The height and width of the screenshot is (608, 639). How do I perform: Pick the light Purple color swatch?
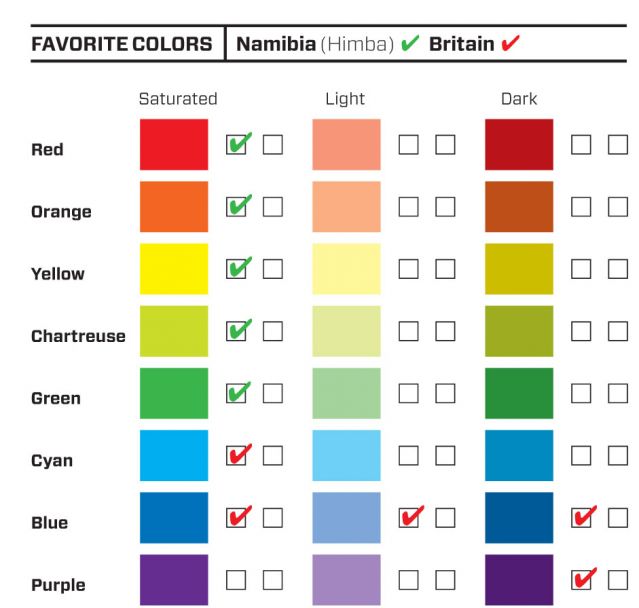(x=346, y=580)
